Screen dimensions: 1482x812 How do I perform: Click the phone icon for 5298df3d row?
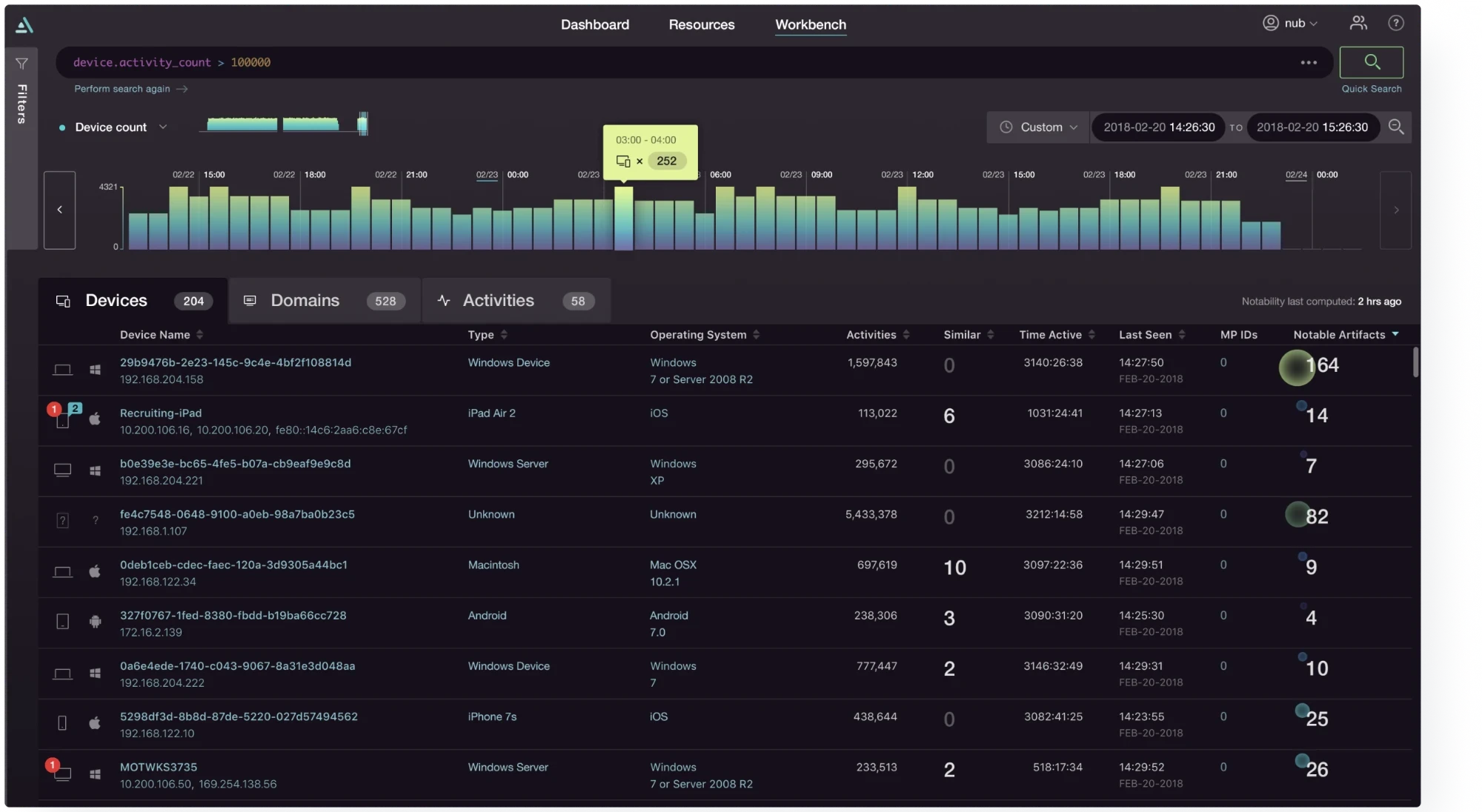(62, 723)
